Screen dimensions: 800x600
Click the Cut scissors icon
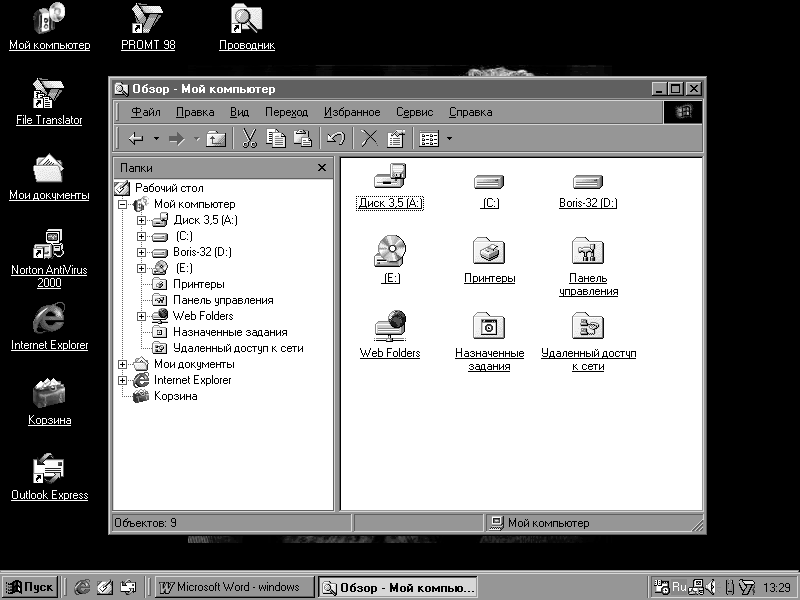(249, 138)
